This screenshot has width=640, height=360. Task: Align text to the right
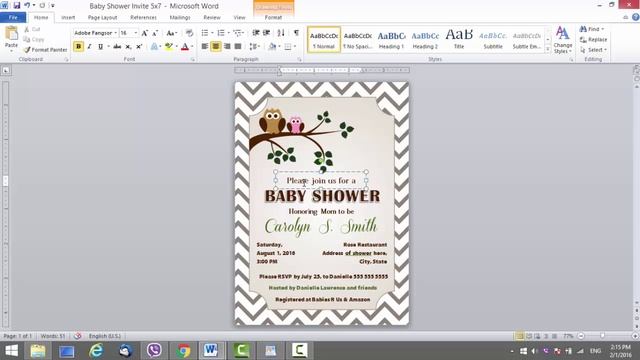pos(227,47)
